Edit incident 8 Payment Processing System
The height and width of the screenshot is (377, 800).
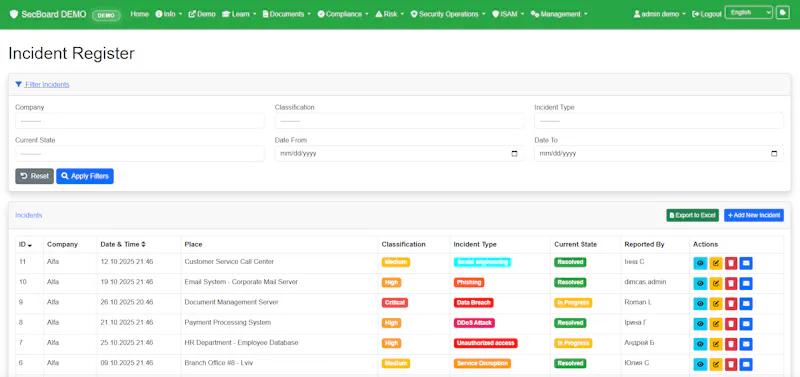coord(716,324)
